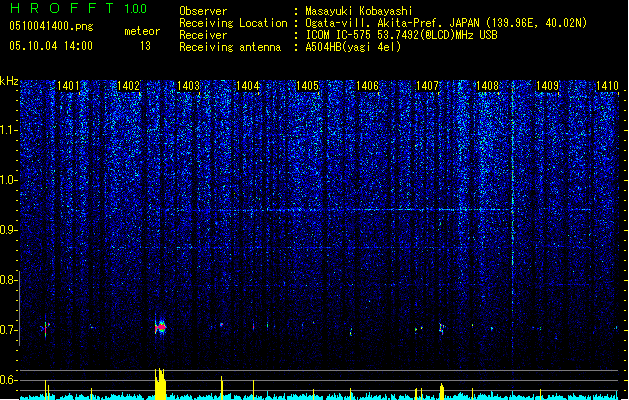Click the 0.8 frequency axis label
The height and width of the screenshot is (400, 629).
pyautogui.click(x=8, y=280)
